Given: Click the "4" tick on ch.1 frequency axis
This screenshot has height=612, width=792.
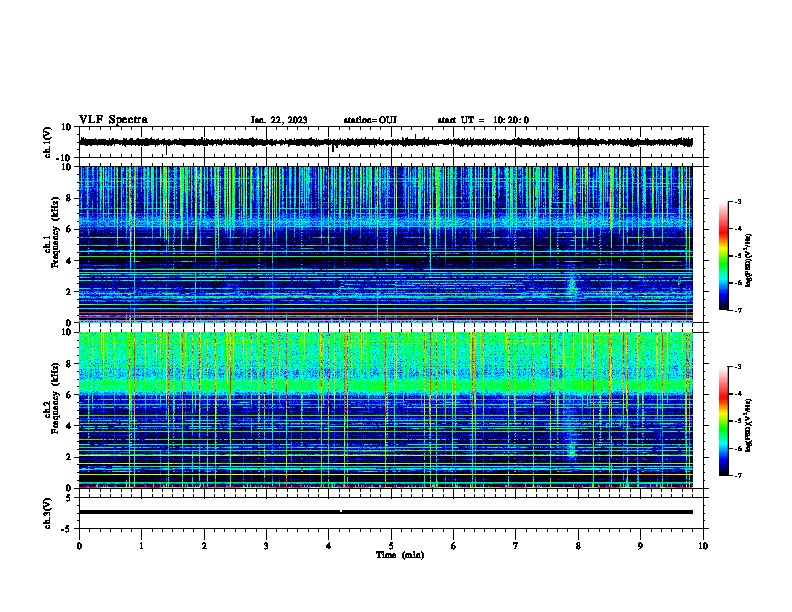Looking at the screenshot, I should coord(69,261).
